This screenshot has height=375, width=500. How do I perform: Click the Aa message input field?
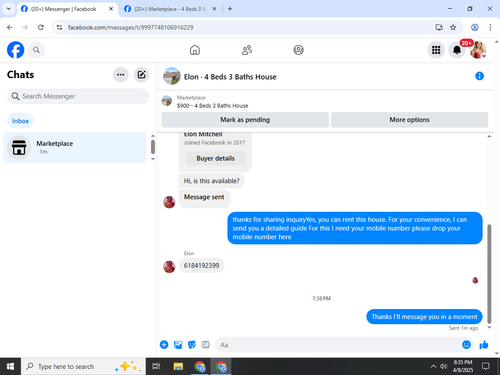pos(340,345)
